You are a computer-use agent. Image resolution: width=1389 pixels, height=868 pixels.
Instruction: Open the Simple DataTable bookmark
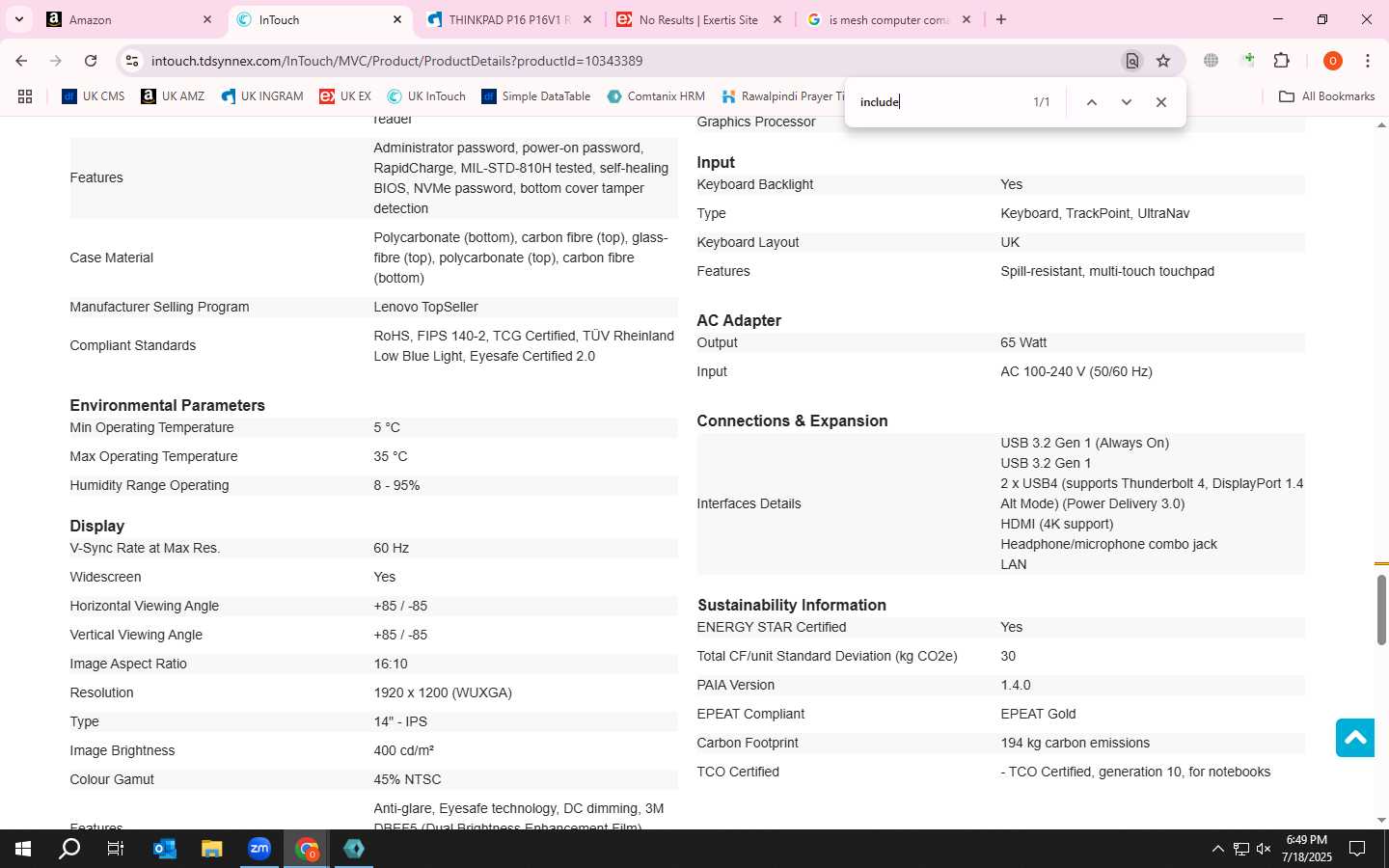tap(536, 96)
